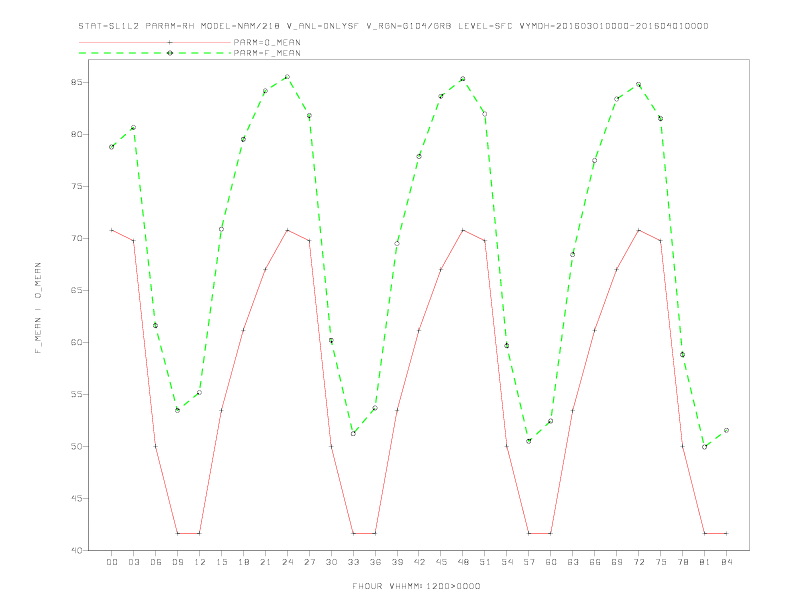The width and height of the screenshot is (792, 612).
Task: Select the red O_MEAN plus marker at hour 00
Action: tap(112, 230)
